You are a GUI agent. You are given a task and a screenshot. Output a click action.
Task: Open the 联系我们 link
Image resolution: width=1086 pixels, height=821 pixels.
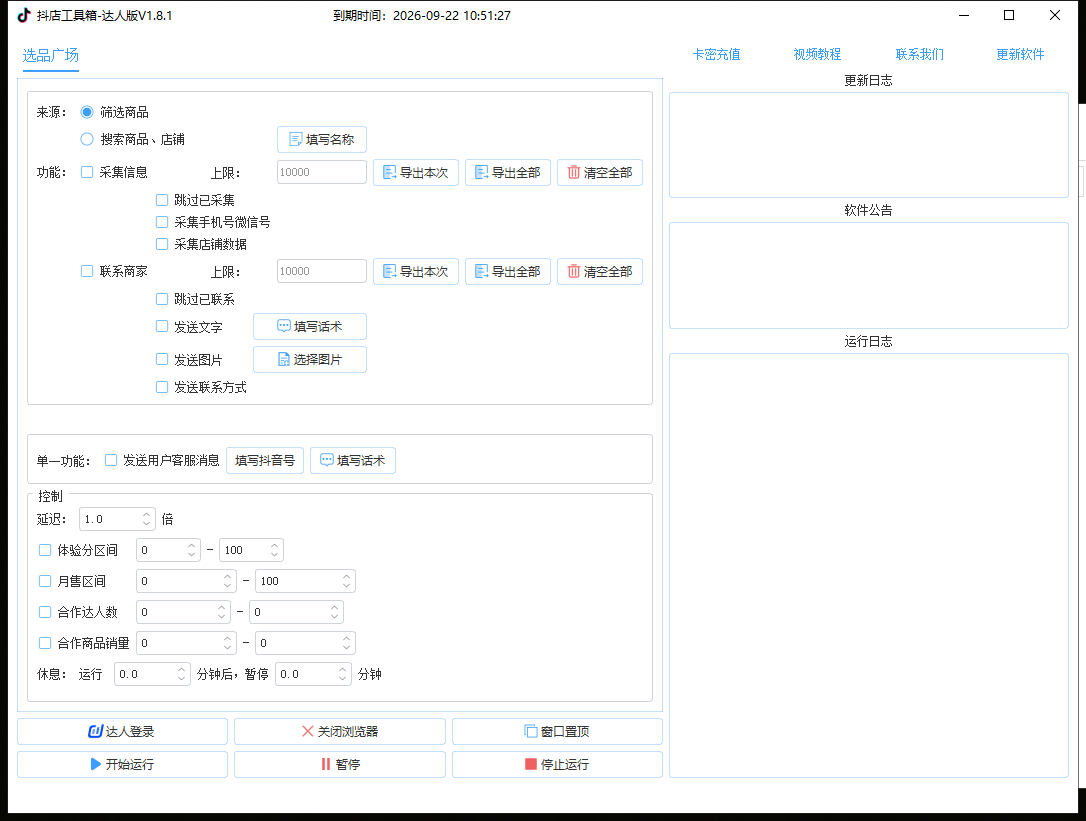[919, 55]
